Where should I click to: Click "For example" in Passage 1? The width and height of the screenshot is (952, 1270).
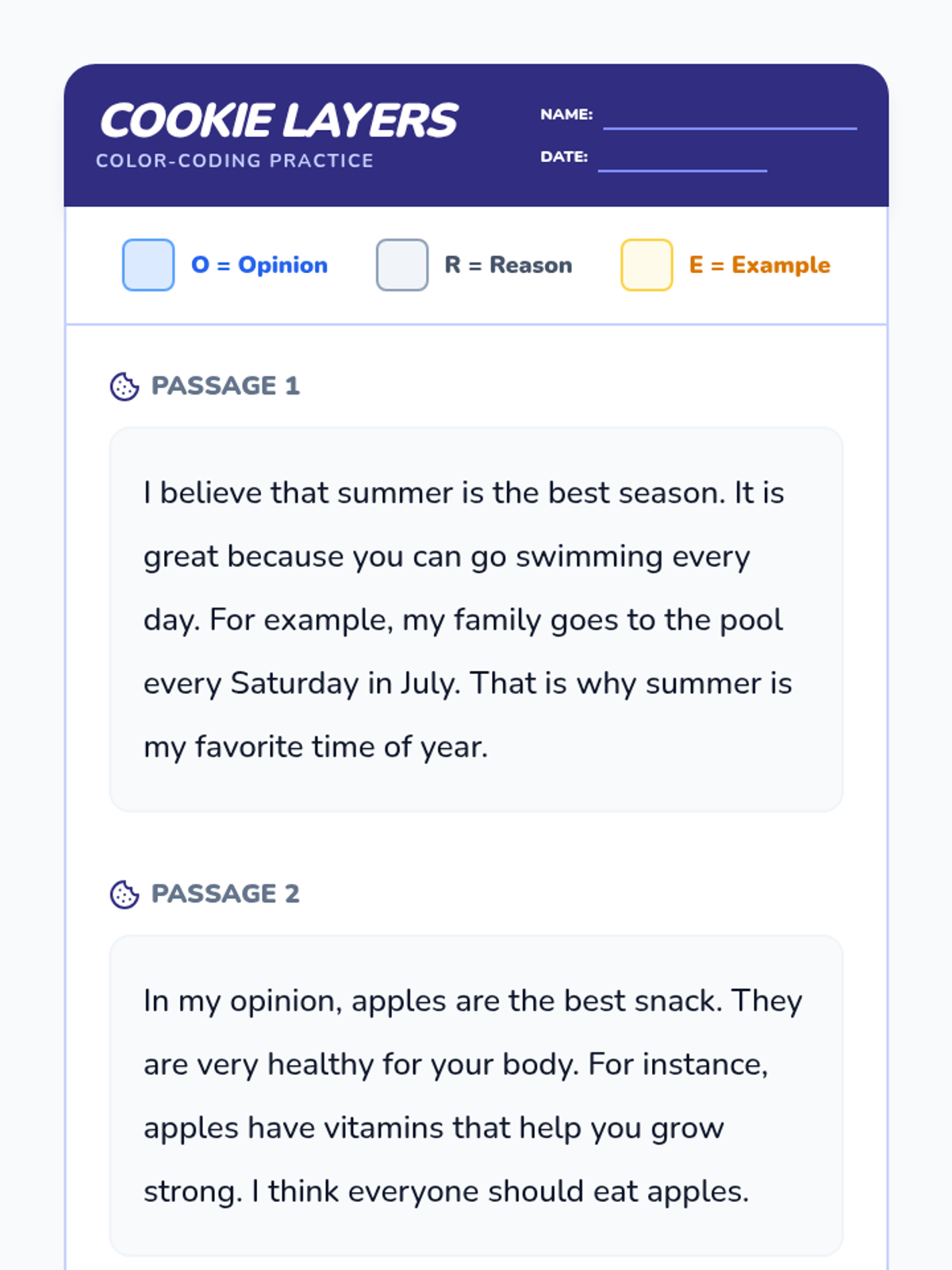point(301,620)
